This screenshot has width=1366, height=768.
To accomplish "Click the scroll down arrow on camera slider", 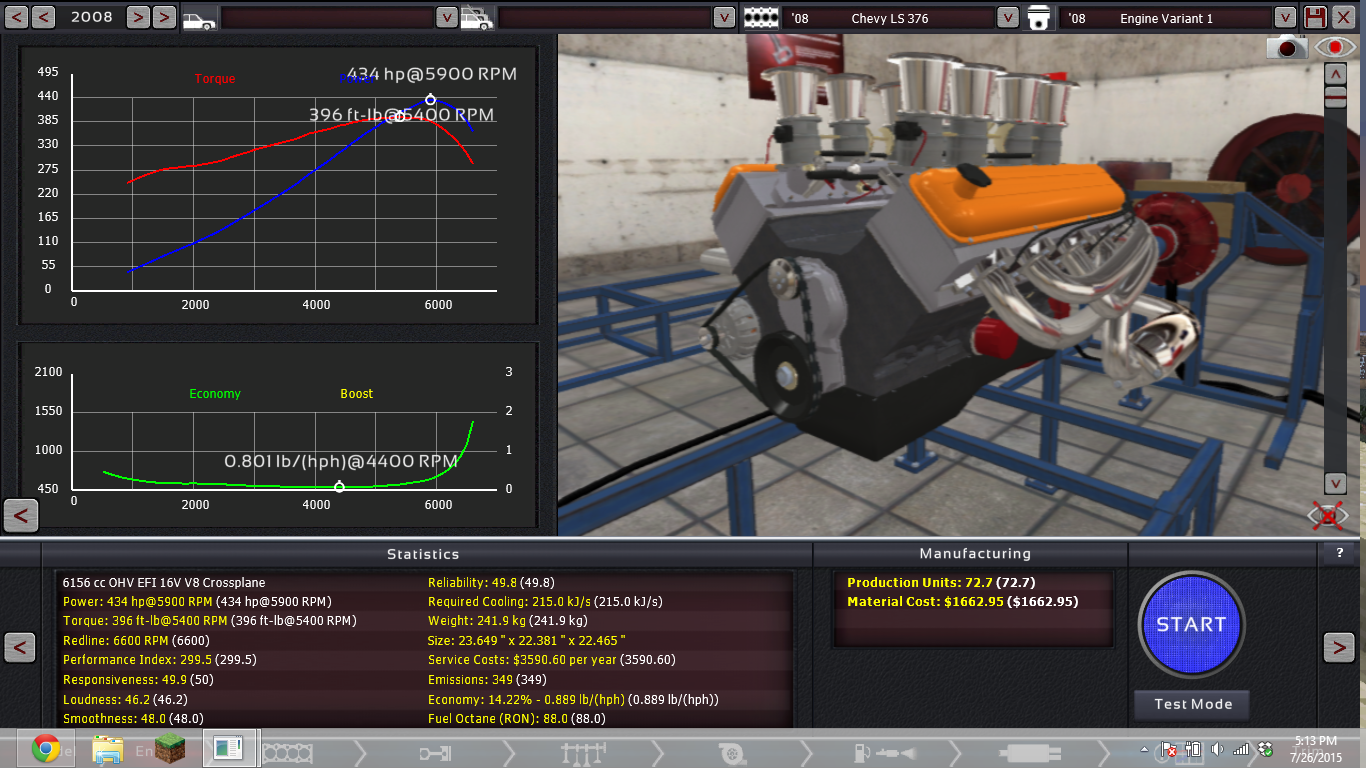I will (x=1335, y=483).
